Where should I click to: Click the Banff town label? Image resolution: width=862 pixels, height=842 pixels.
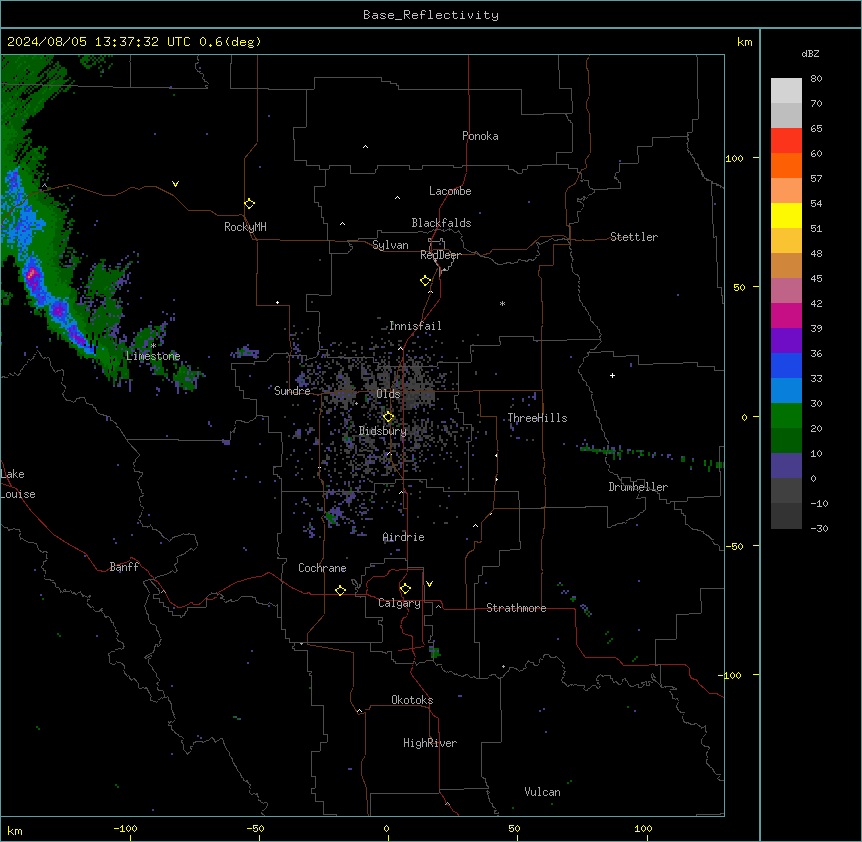pyautogui.click(x=124, y=567)
